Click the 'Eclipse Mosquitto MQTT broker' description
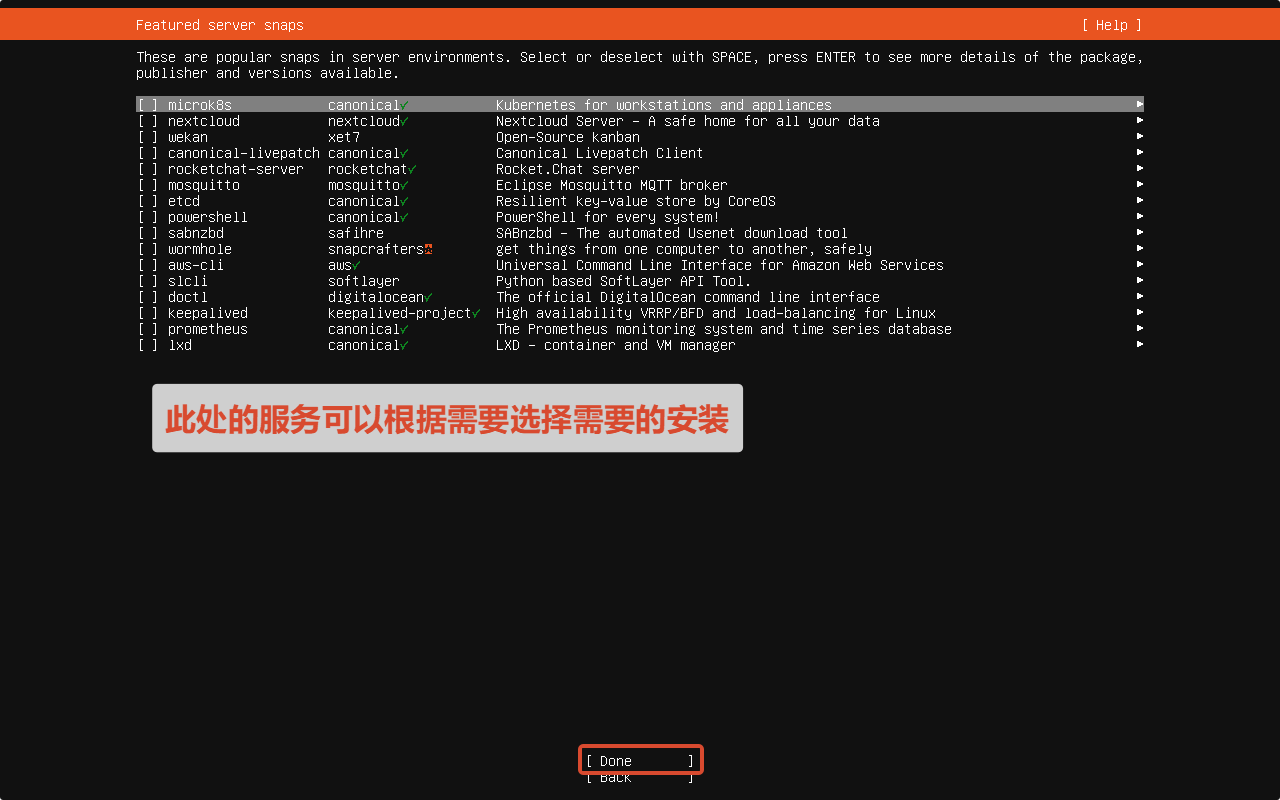Screen dimensions: 1280x800 (x=612, y=185)
